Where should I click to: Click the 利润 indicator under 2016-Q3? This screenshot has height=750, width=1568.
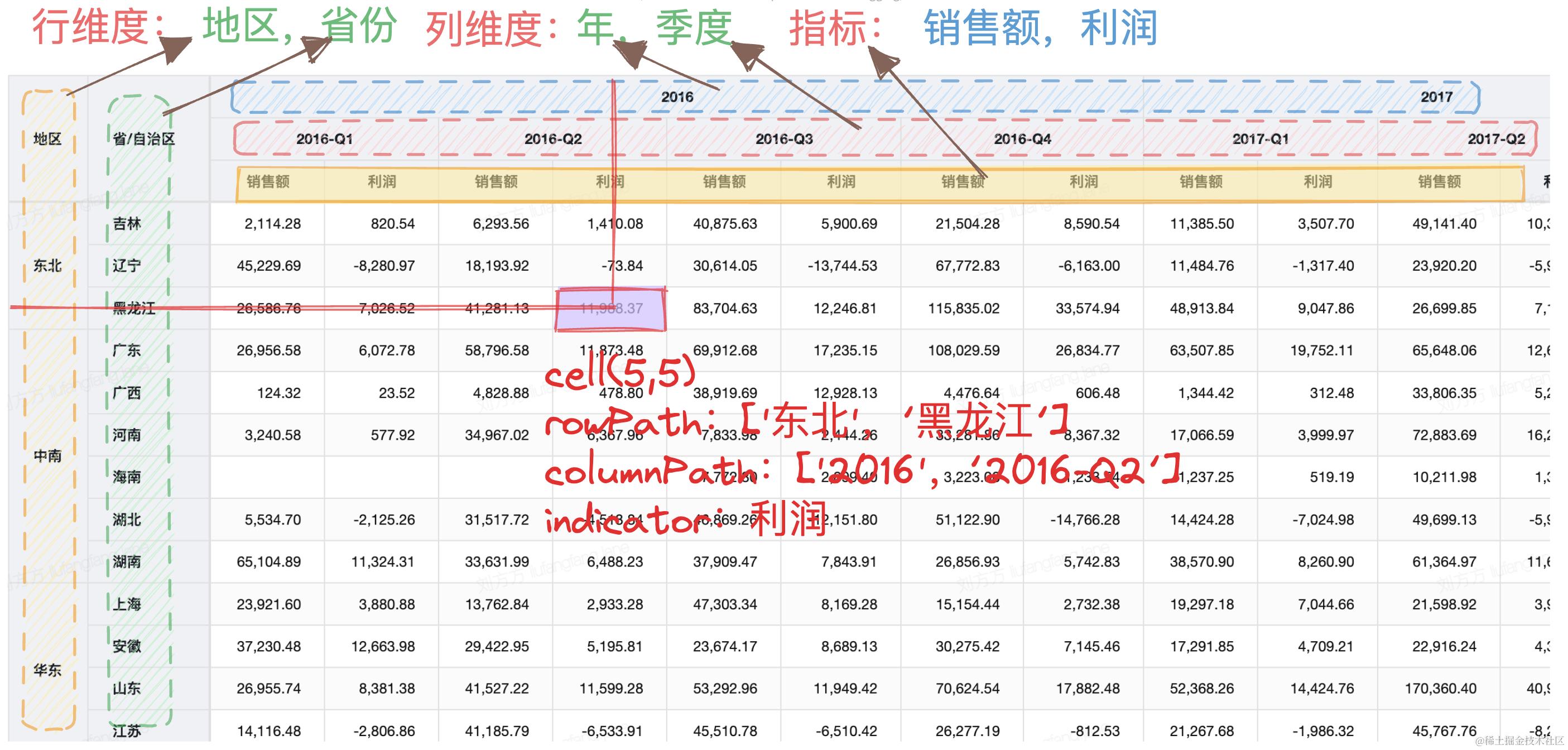840,181
